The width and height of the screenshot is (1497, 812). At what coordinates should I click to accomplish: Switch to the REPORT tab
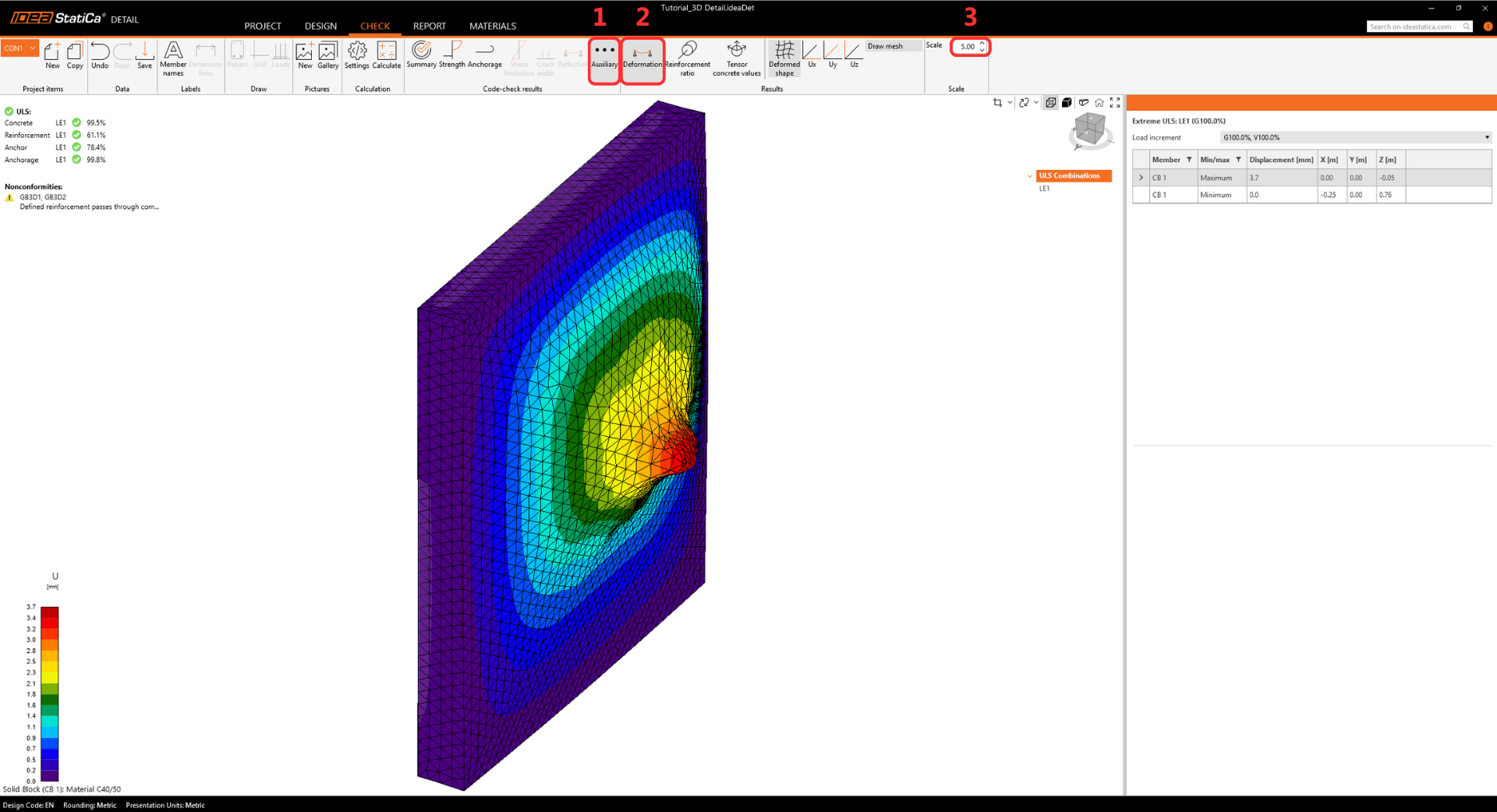(x=429, y=26)
